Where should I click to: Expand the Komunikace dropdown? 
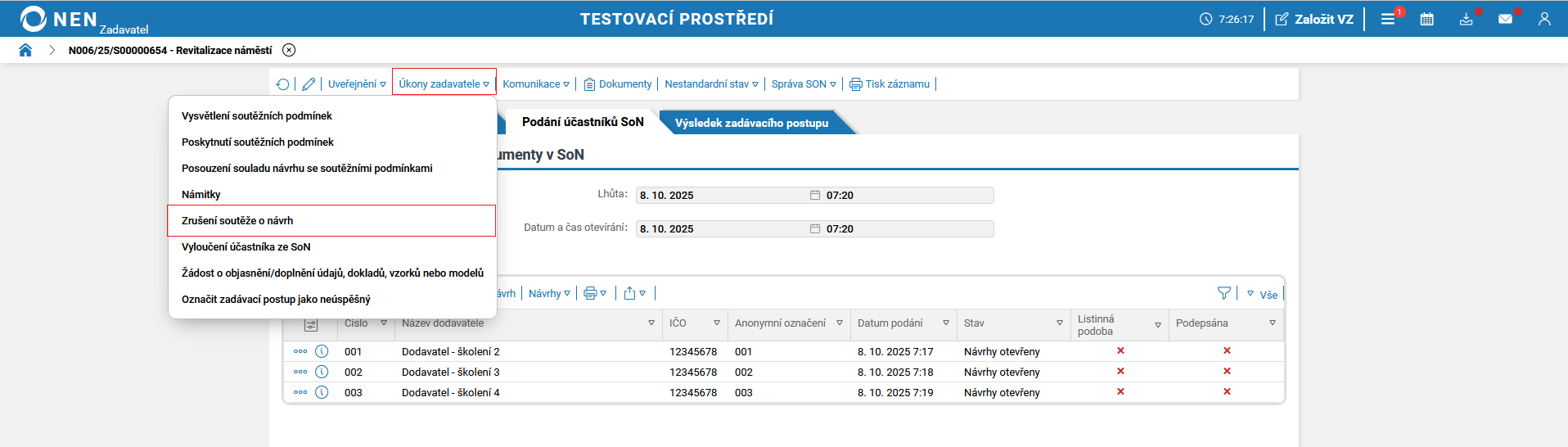pyautogui.click(x=536, y=84)
